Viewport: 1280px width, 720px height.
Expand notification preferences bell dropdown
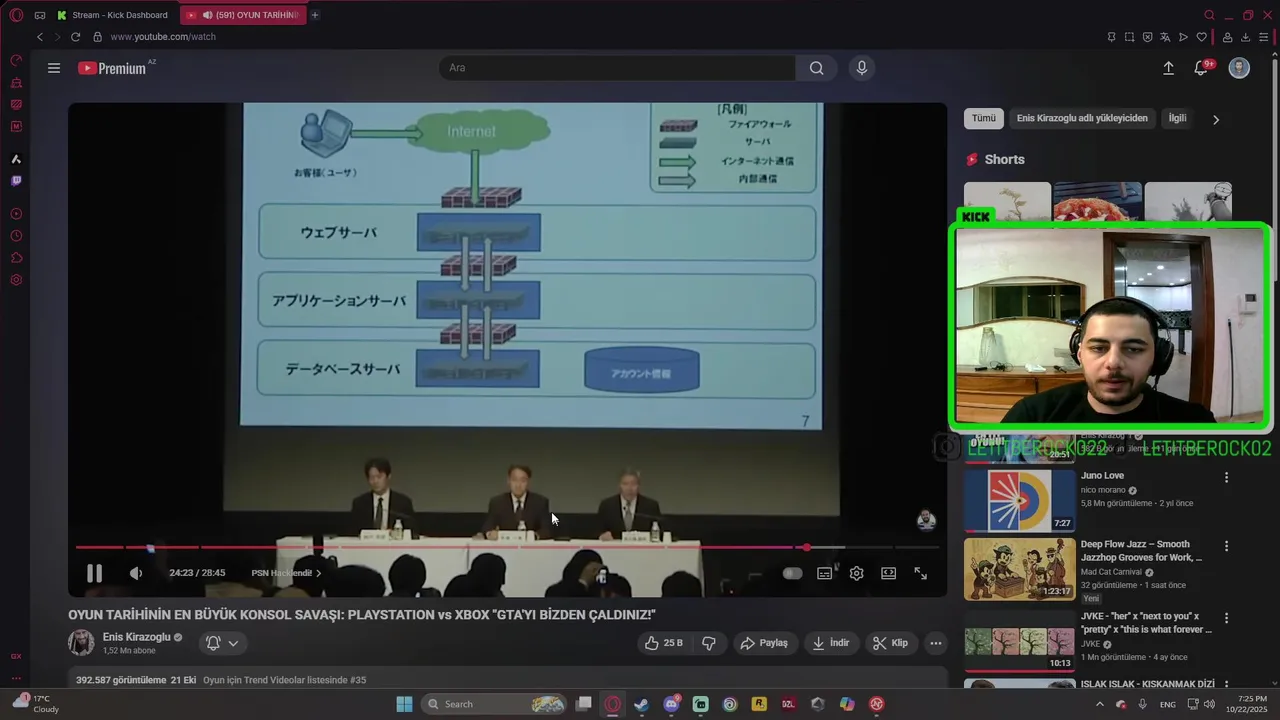tap(222, 643)
